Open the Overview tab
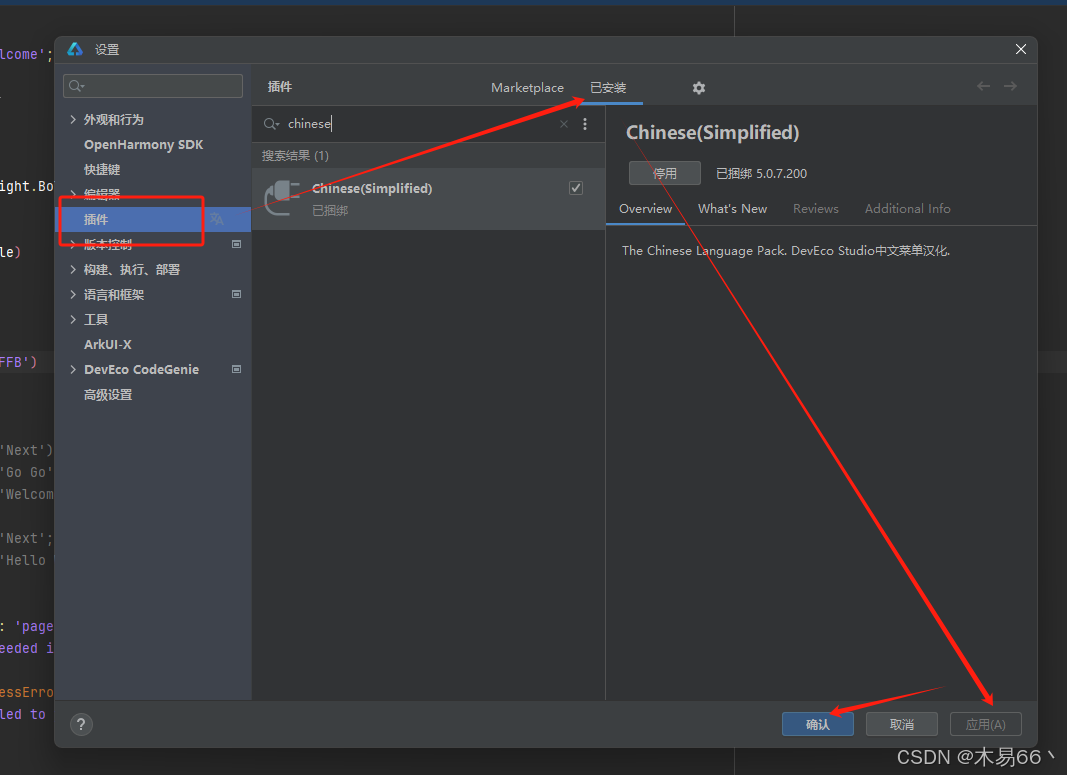The width and height of the screenshot is (1067, 775). [645, 209]
